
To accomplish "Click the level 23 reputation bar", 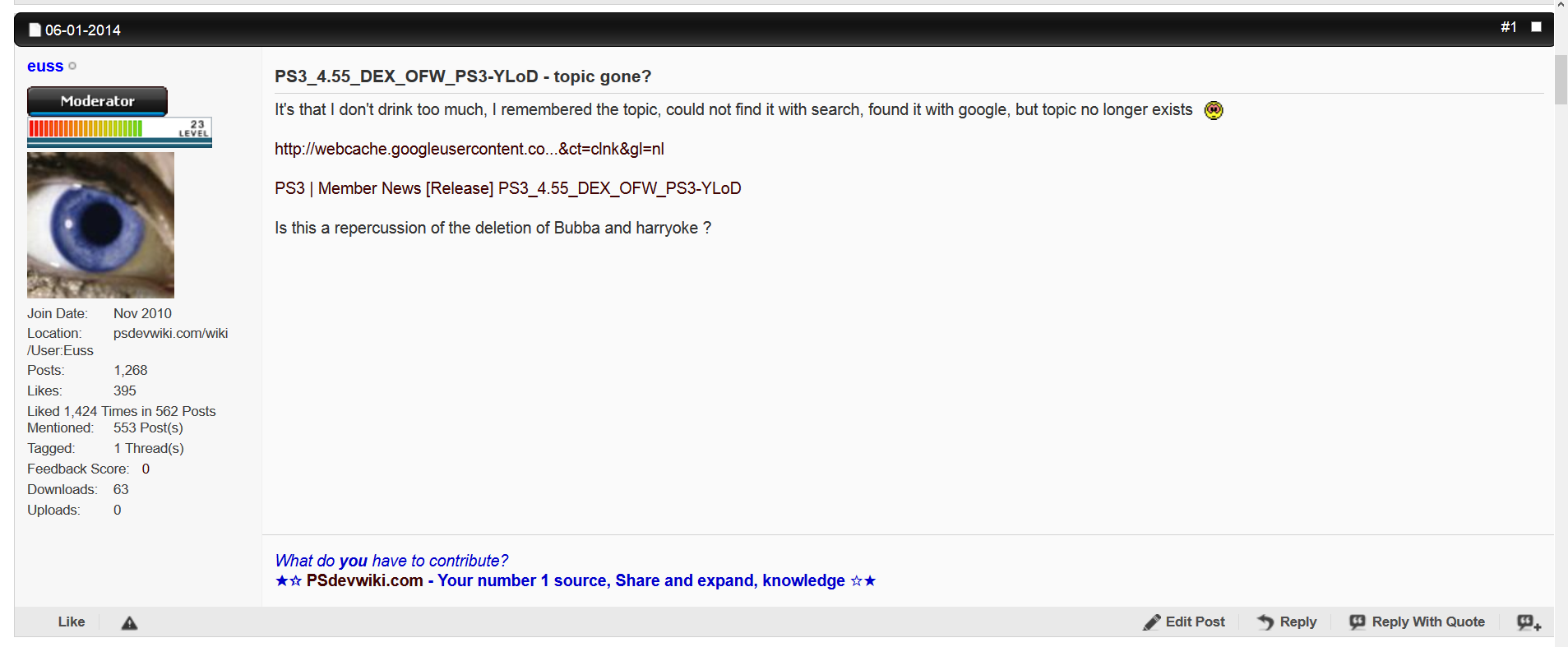I will 119,129.
